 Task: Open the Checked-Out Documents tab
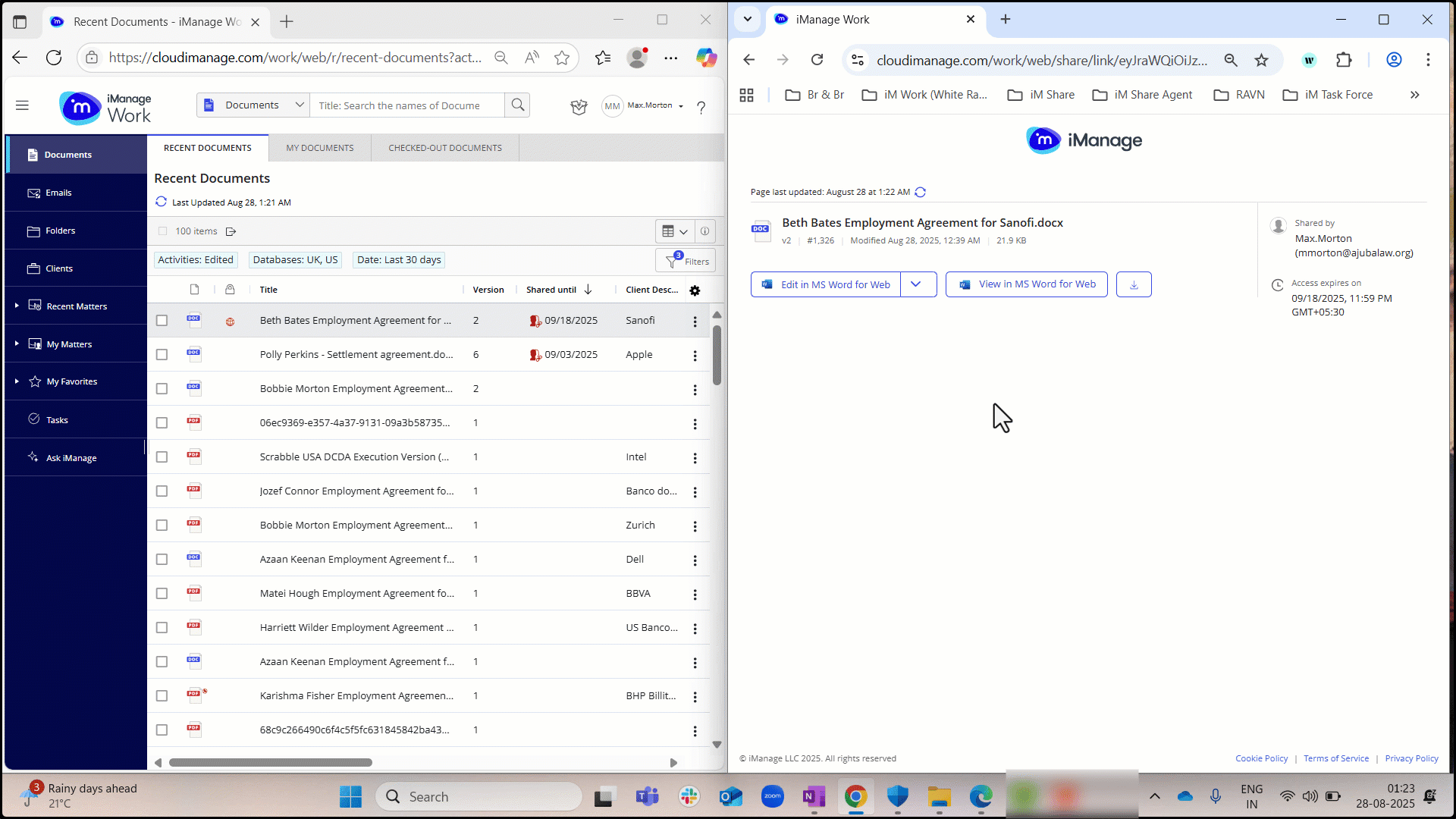(444, 147)
